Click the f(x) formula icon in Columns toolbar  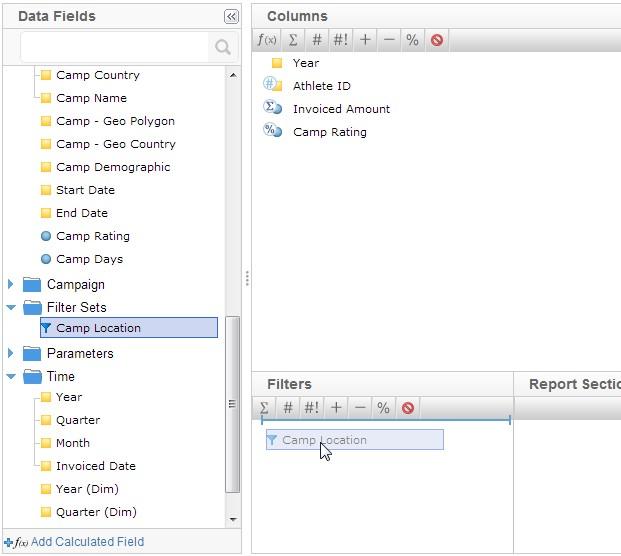pos(267,40)
